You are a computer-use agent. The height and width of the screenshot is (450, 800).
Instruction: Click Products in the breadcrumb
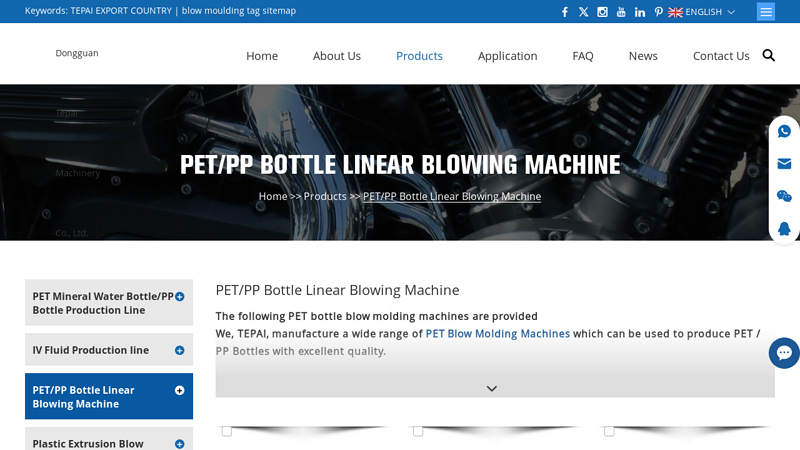point(325,196)
